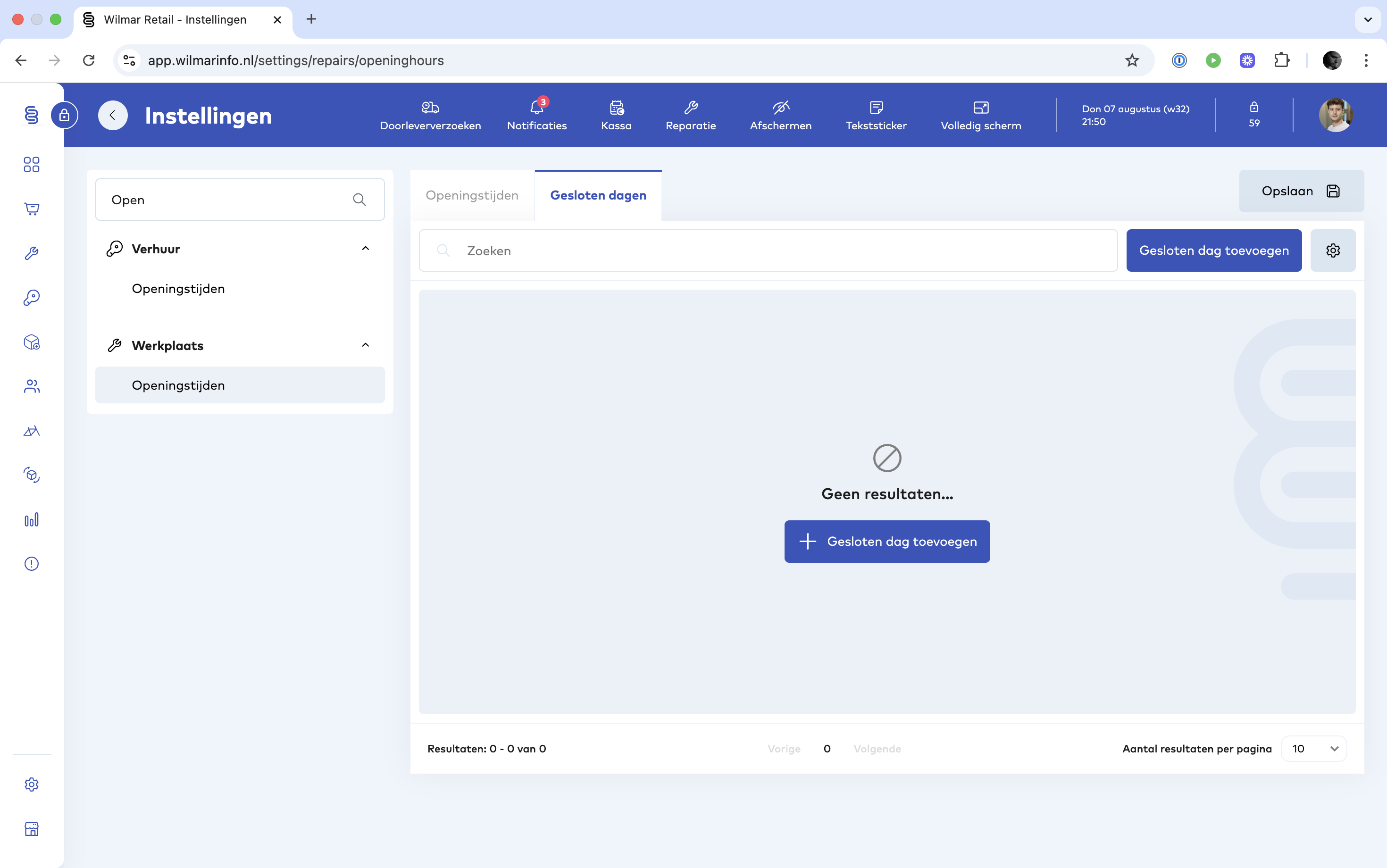
Task: Open customers icon in left sidebar
Action: [32, 386]
